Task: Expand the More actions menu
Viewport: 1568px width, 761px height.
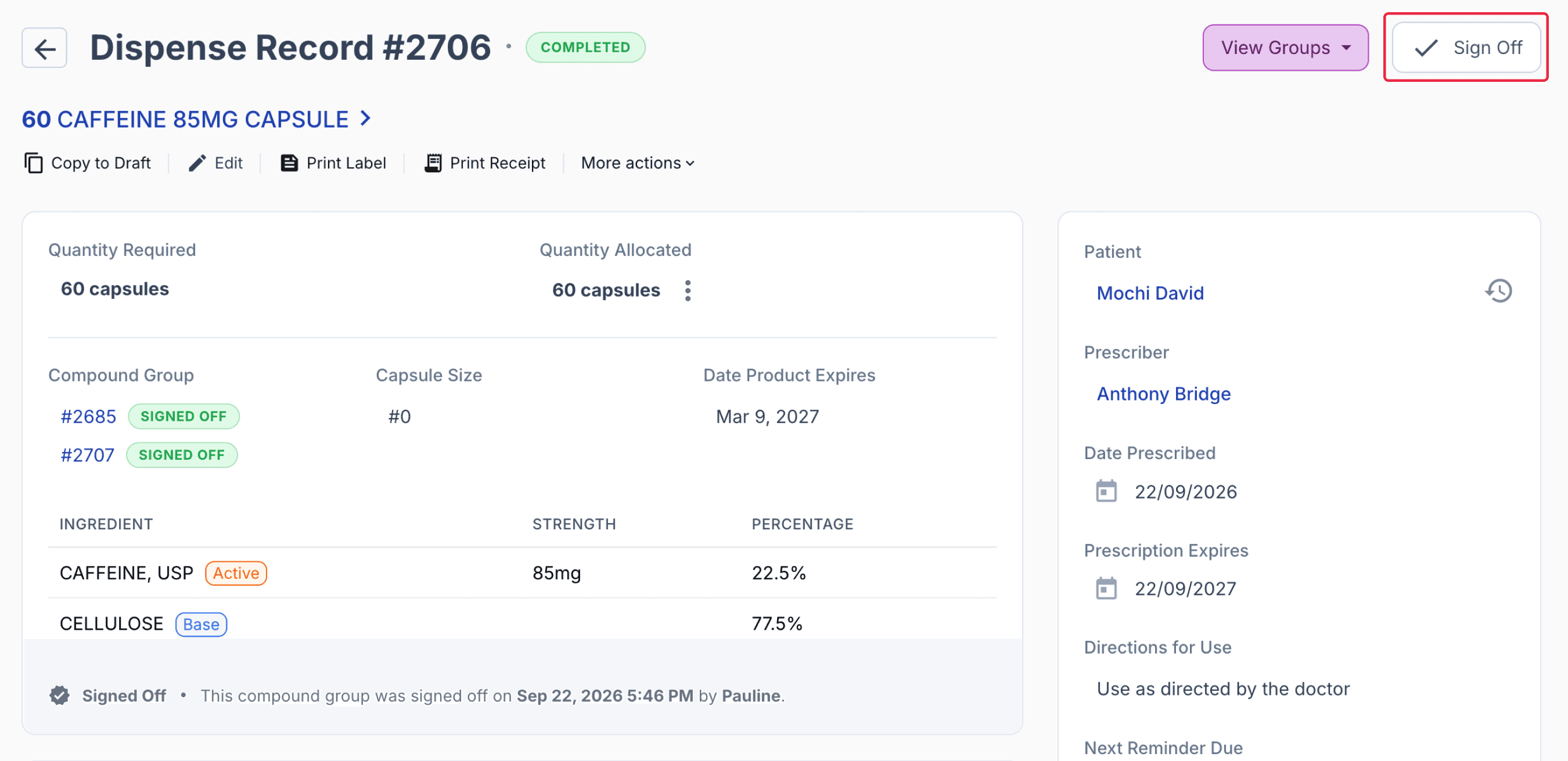Action: pyautogui.click(x=637, y=163)
